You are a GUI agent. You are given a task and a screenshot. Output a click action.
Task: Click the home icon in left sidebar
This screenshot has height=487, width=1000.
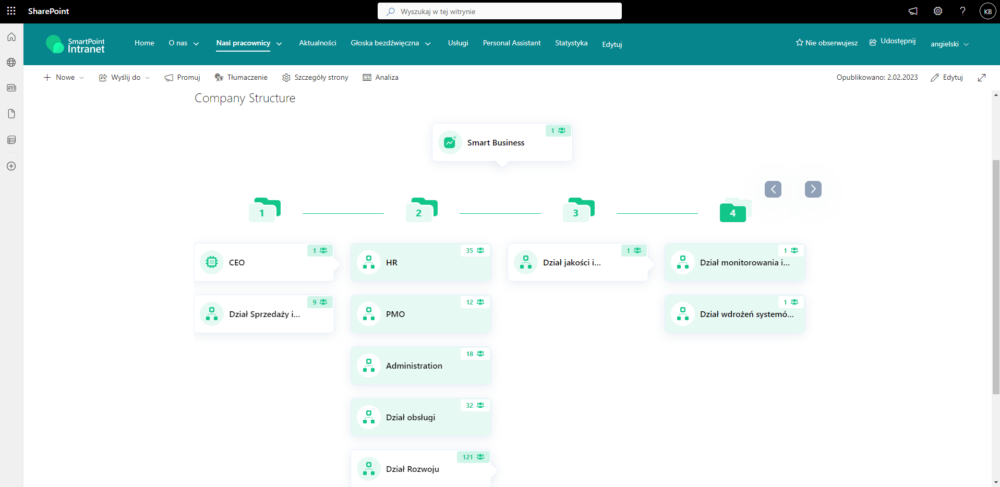tap(11, 37)
